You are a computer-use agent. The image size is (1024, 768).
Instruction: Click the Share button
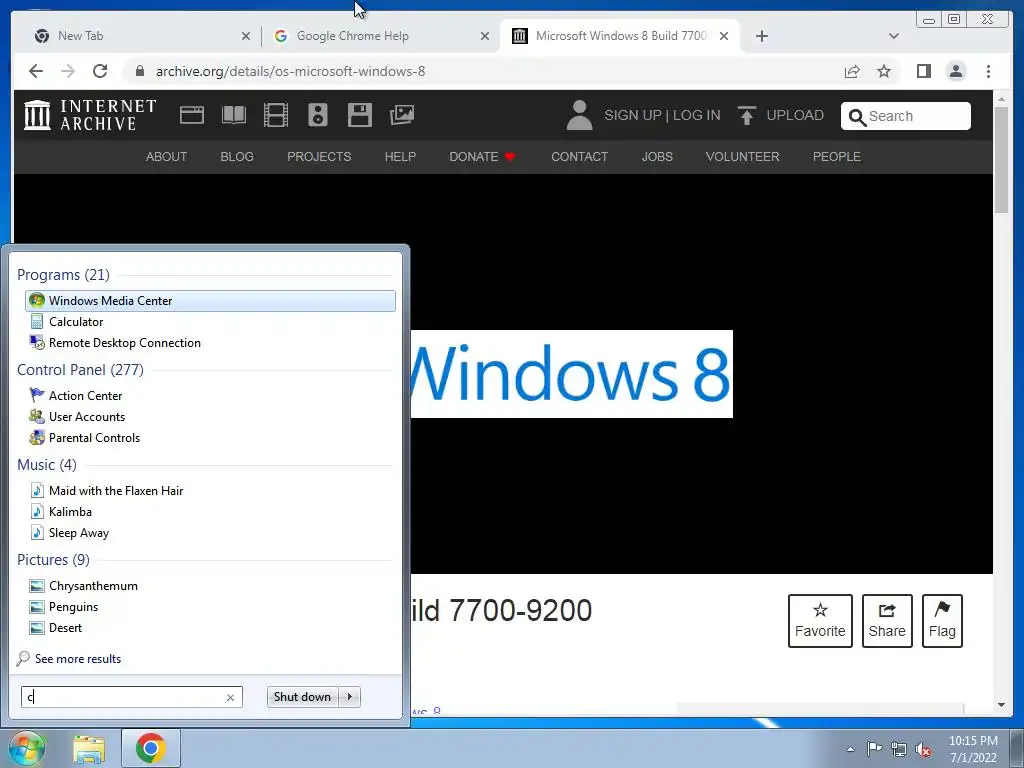[x=887, y=621]
